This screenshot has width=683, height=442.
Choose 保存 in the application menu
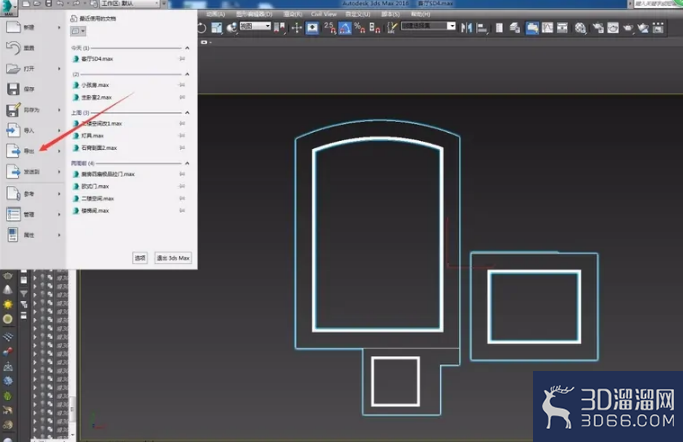tap(31, 89)
